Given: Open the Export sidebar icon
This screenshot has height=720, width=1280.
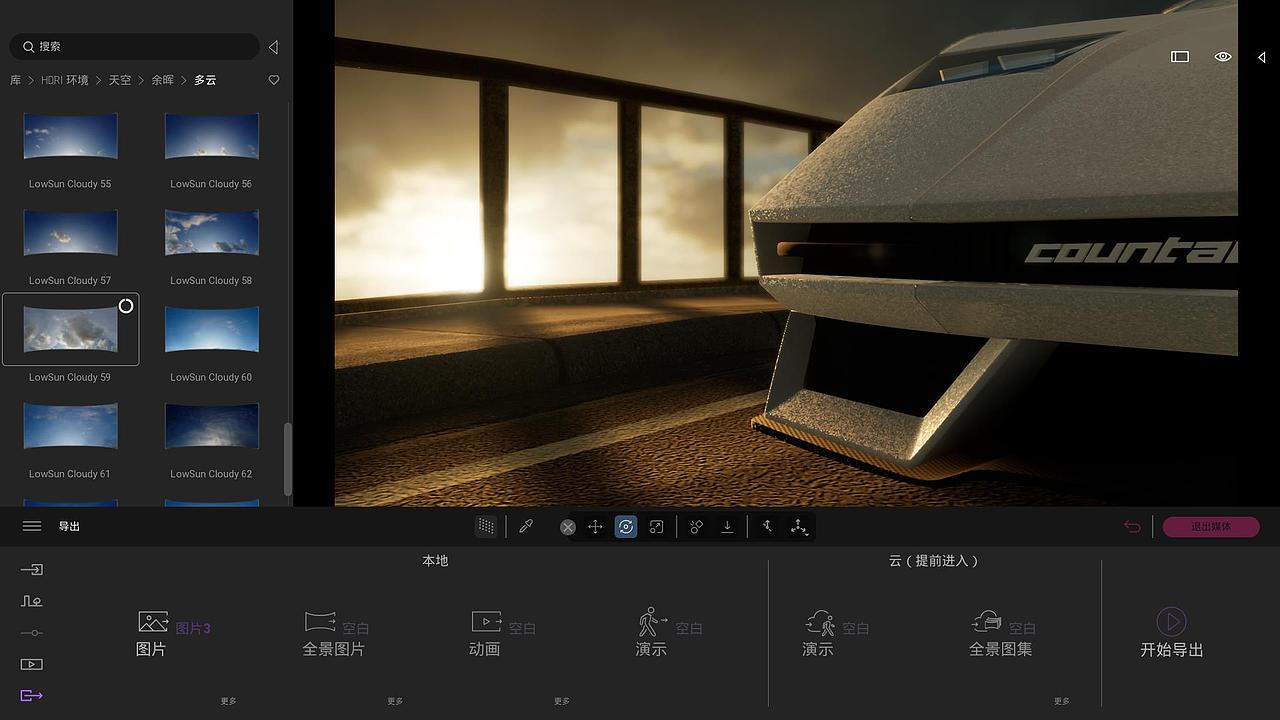Looking at the screenshot, I should (32, 696).
